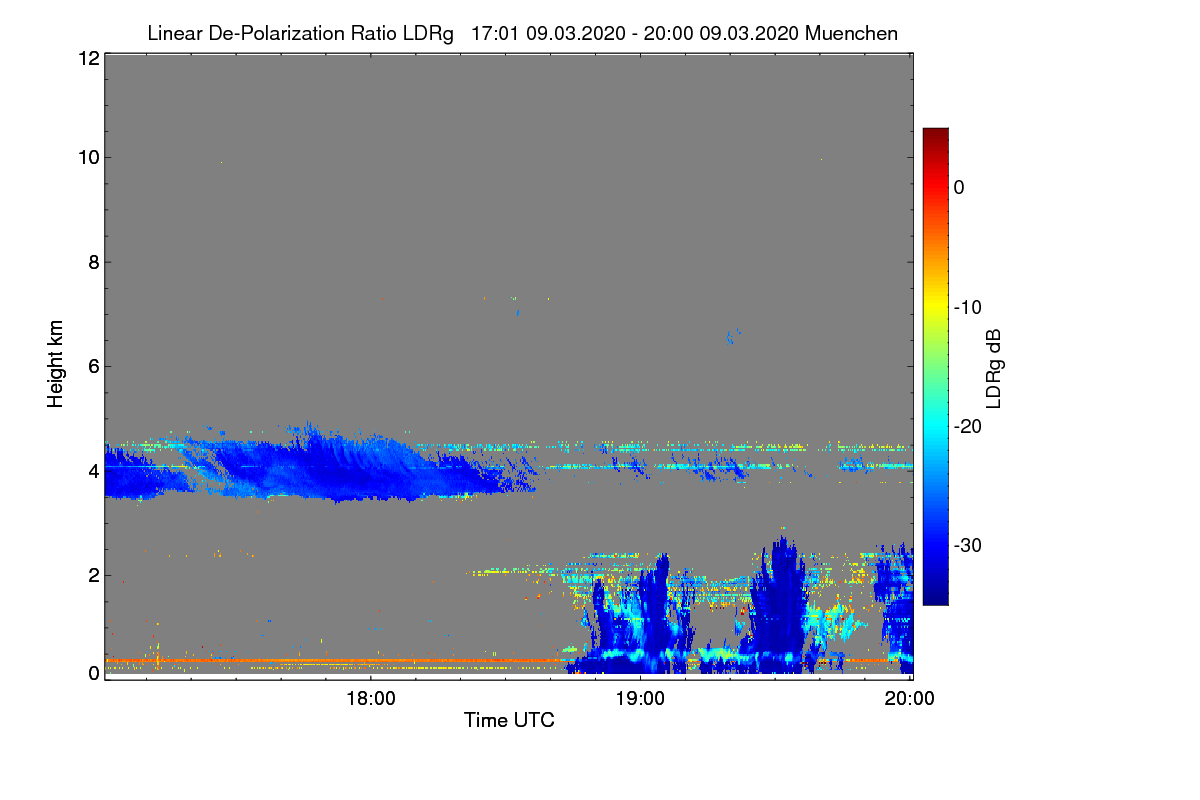The image size is (1200, 800).
Task: Click the 19:00 time tick label
Action: [640, 699]
